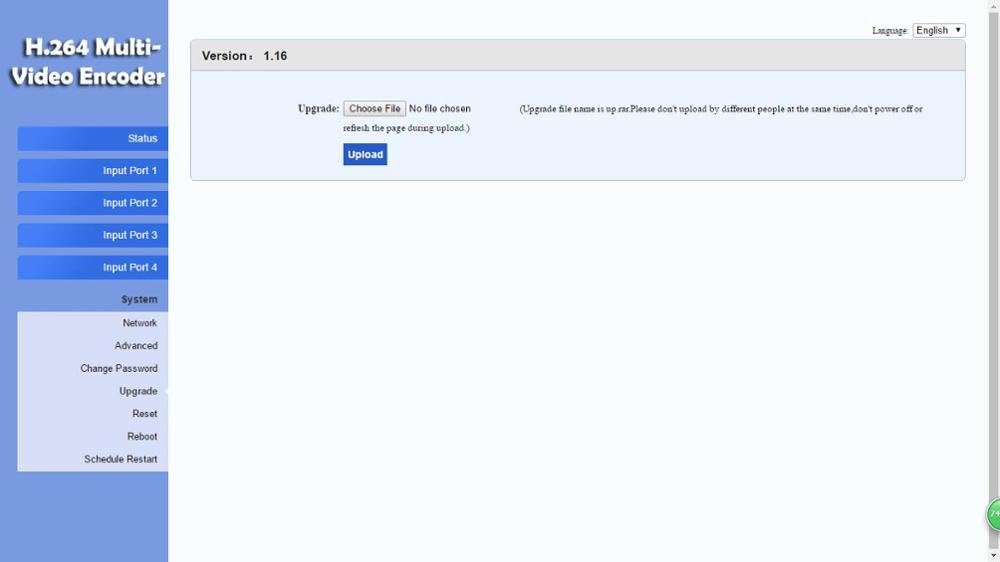
Task: Click the Choose File button
Action: click(x=374, y=108)
